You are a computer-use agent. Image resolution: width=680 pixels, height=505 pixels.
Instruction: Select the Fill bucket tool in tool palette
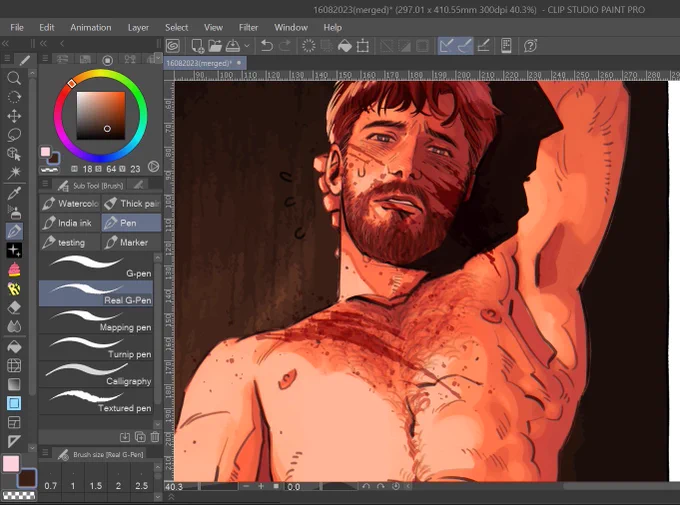click(x=14, y=347)
